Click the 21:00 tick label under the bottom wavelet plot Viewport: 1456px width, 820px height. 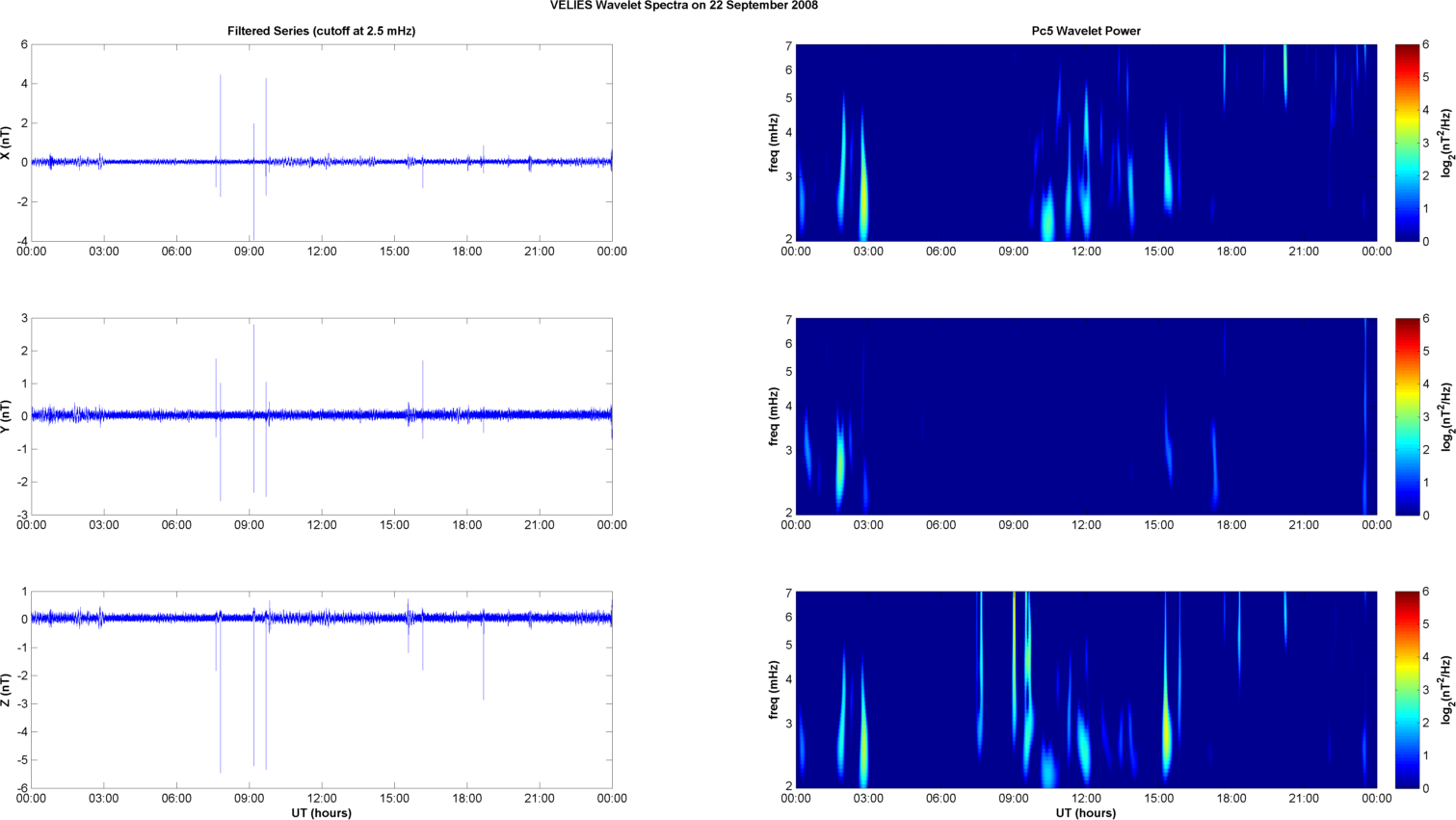(x=1304, y=798)
